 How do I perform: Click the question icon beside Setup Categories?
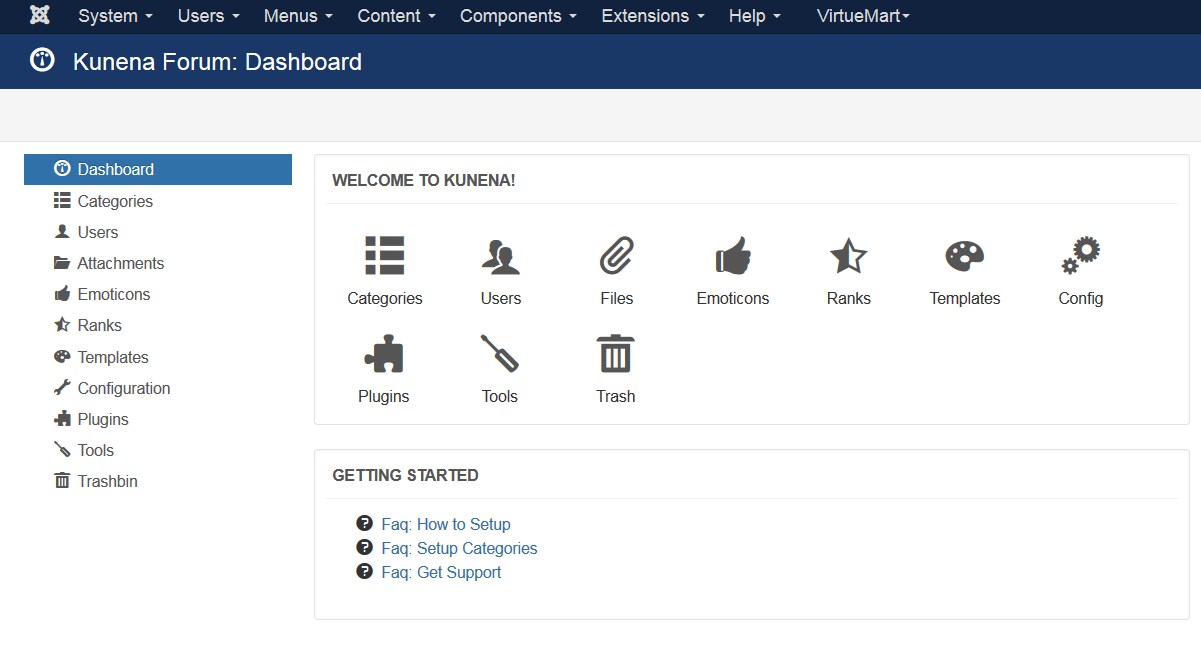(365, 547)
